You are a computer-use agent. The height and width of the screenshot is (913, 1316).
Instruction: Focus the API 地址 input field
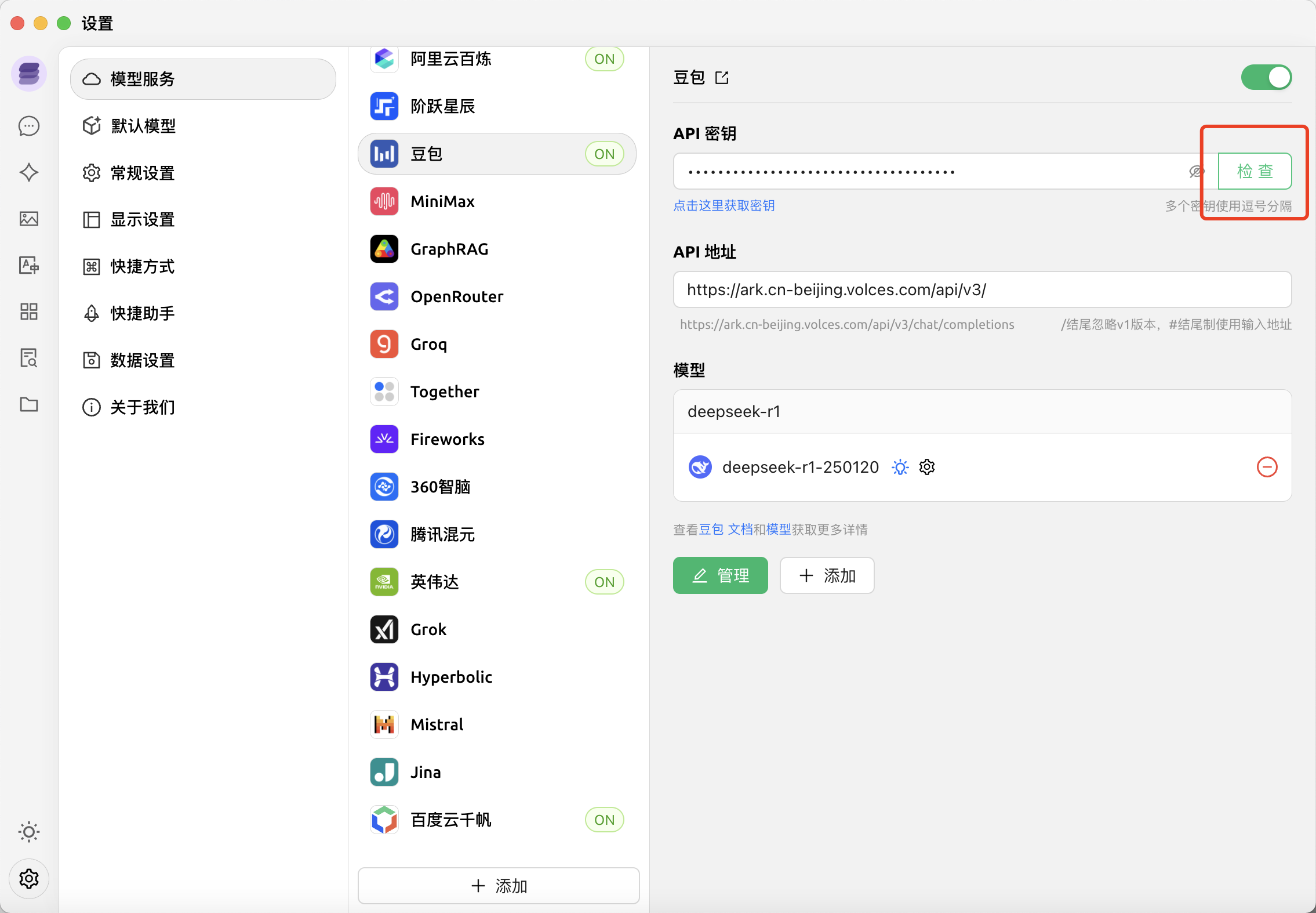pyautogui.click(x=982, y=289)
